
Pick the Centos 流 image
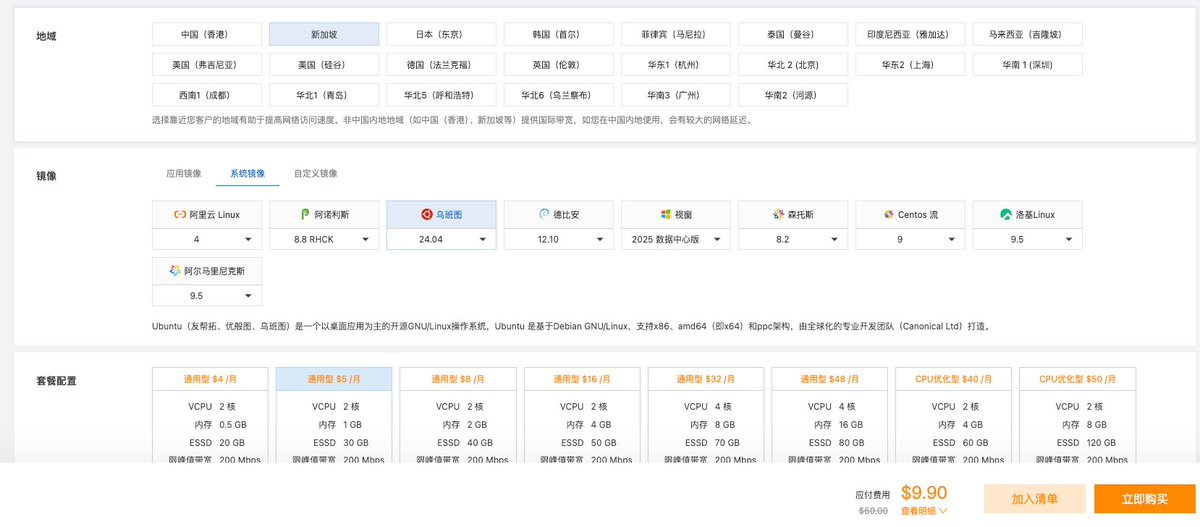coord(910,214)
